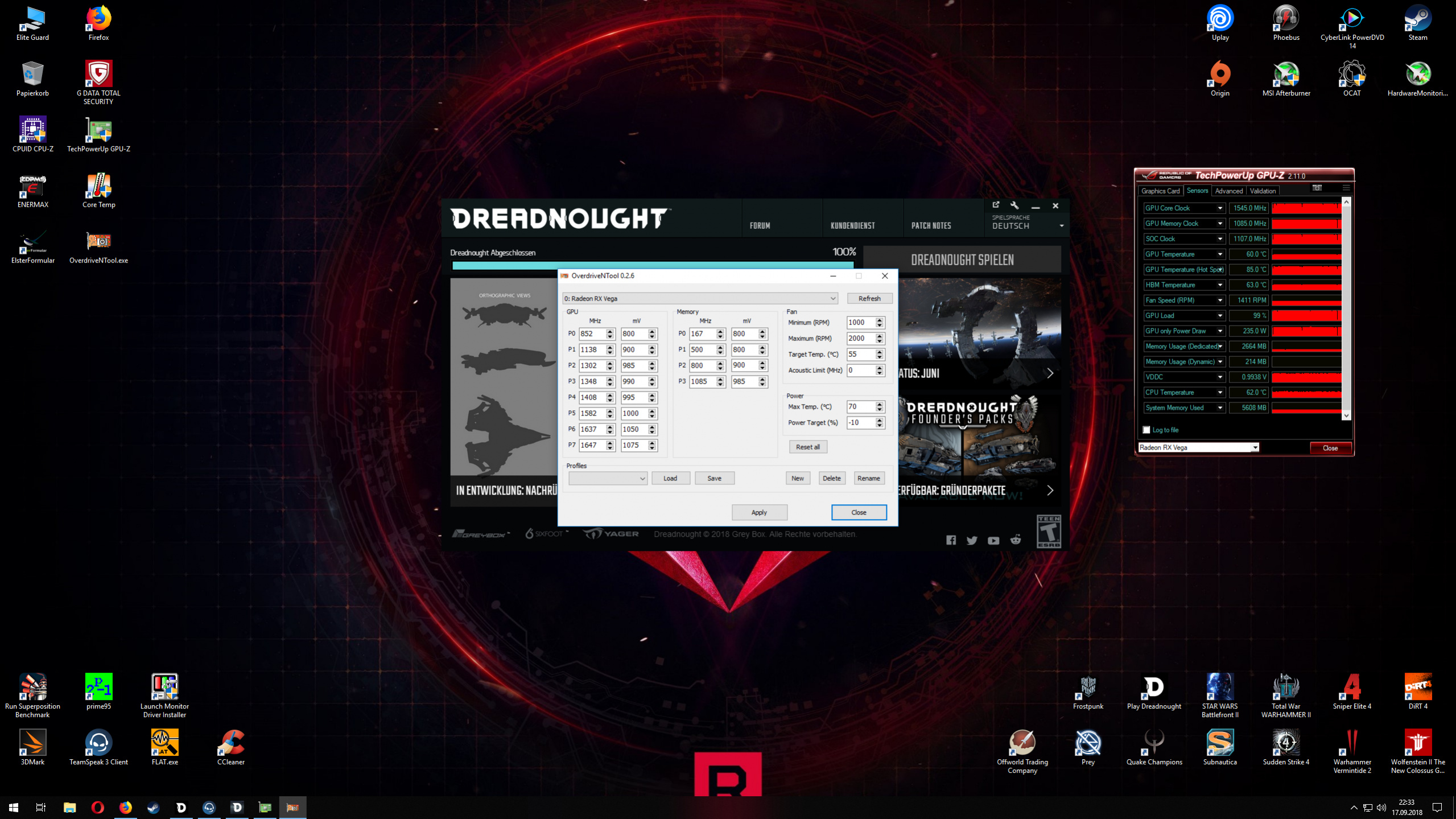1456x819 pixels.
Task: Click DREADNOUGHT SPIELEN button
Action: tap(962, 260)
